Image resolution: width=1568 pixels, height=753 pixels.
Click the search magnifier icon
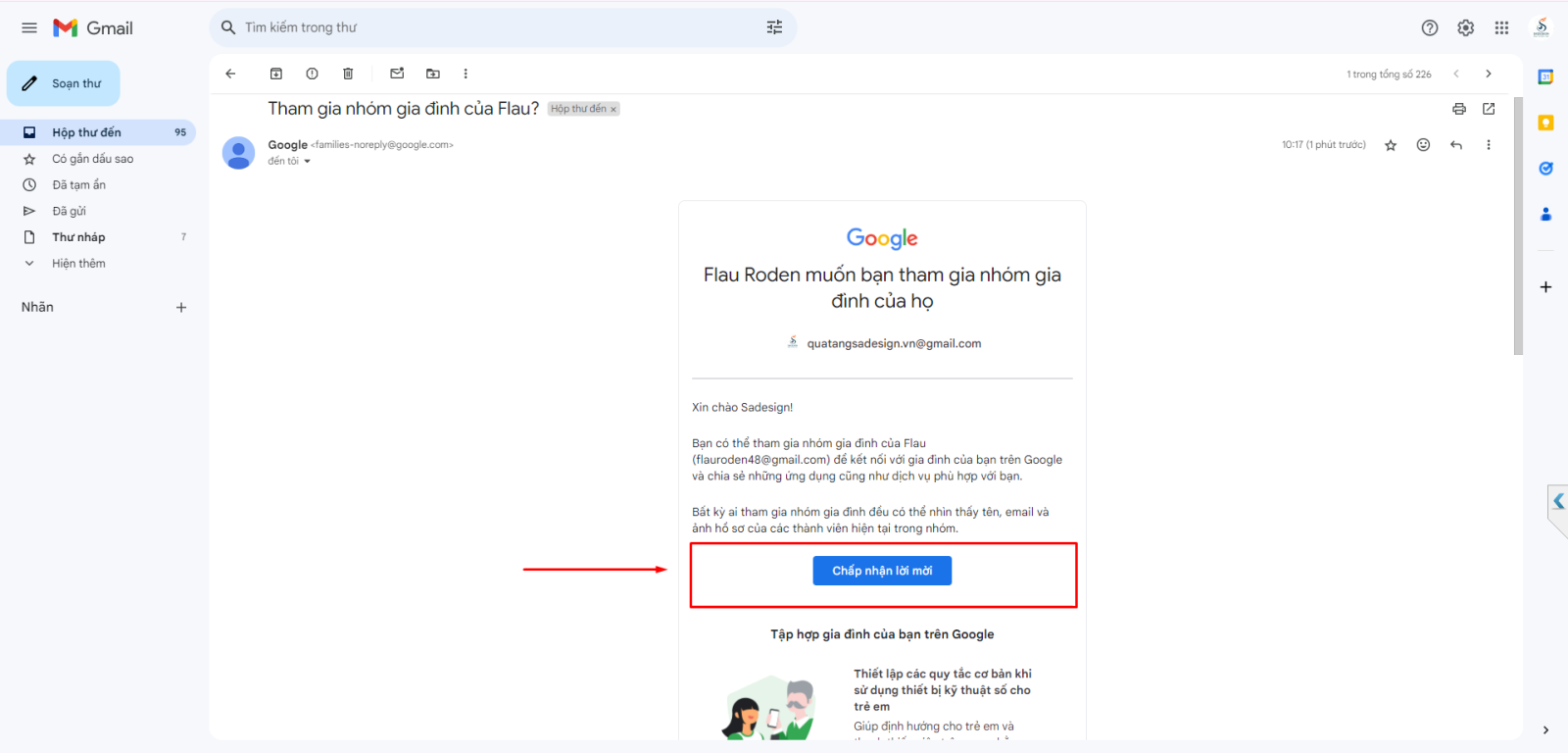(x=228, y=27)
